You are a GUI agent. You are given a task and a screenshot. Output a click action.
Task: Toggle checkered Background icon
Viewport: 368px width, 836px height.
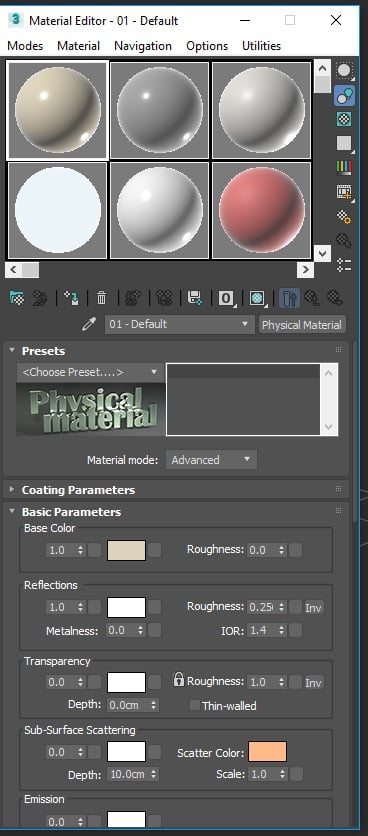(345, 119)
